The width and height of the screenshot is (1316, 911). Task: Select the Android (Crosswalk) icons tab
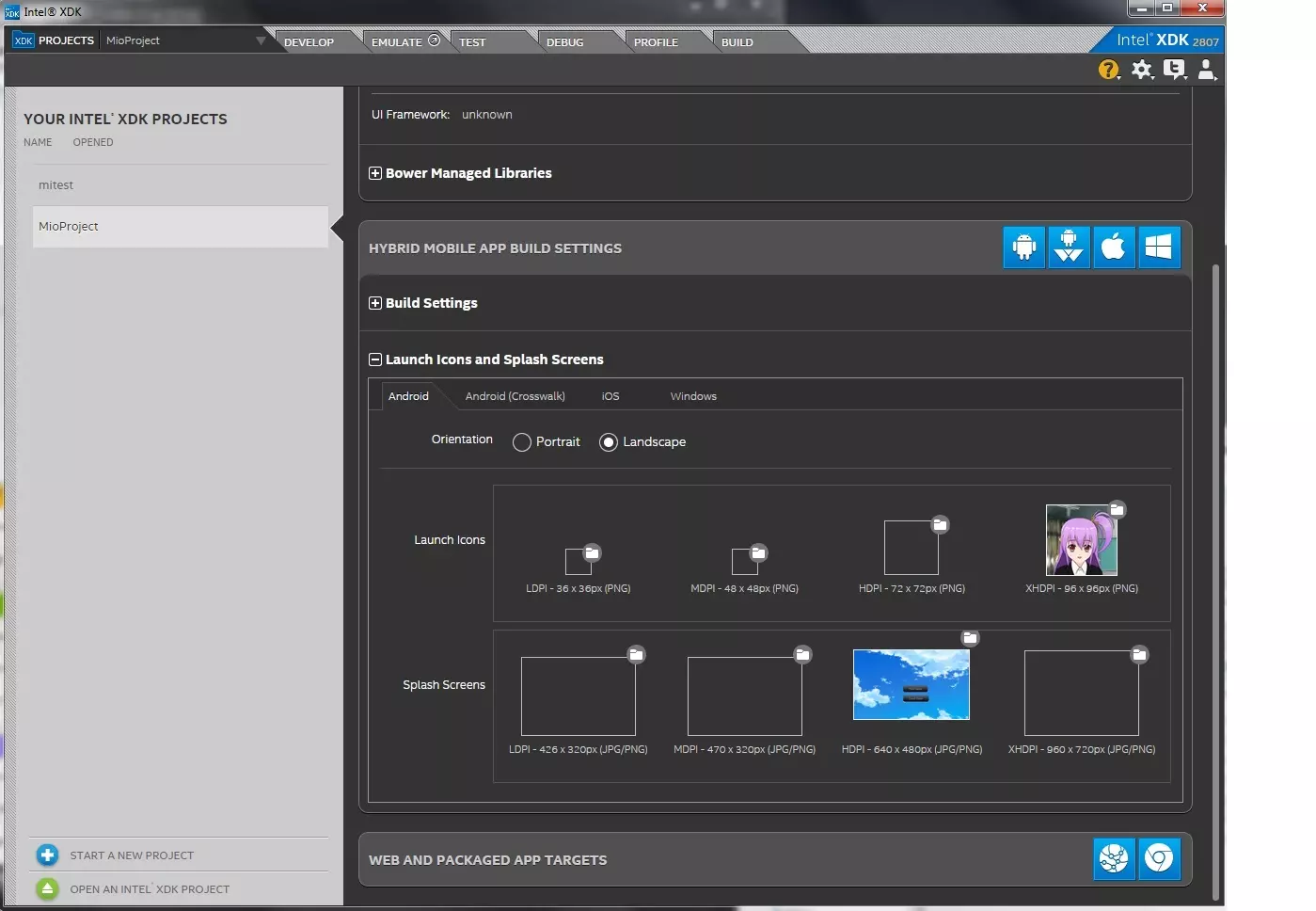click(x=515, y=396)
